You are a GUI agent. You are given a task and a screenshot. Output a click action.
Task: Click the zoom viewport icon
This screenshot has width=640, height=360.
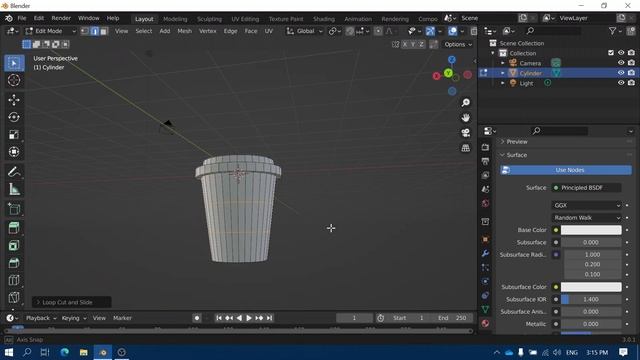465,102
